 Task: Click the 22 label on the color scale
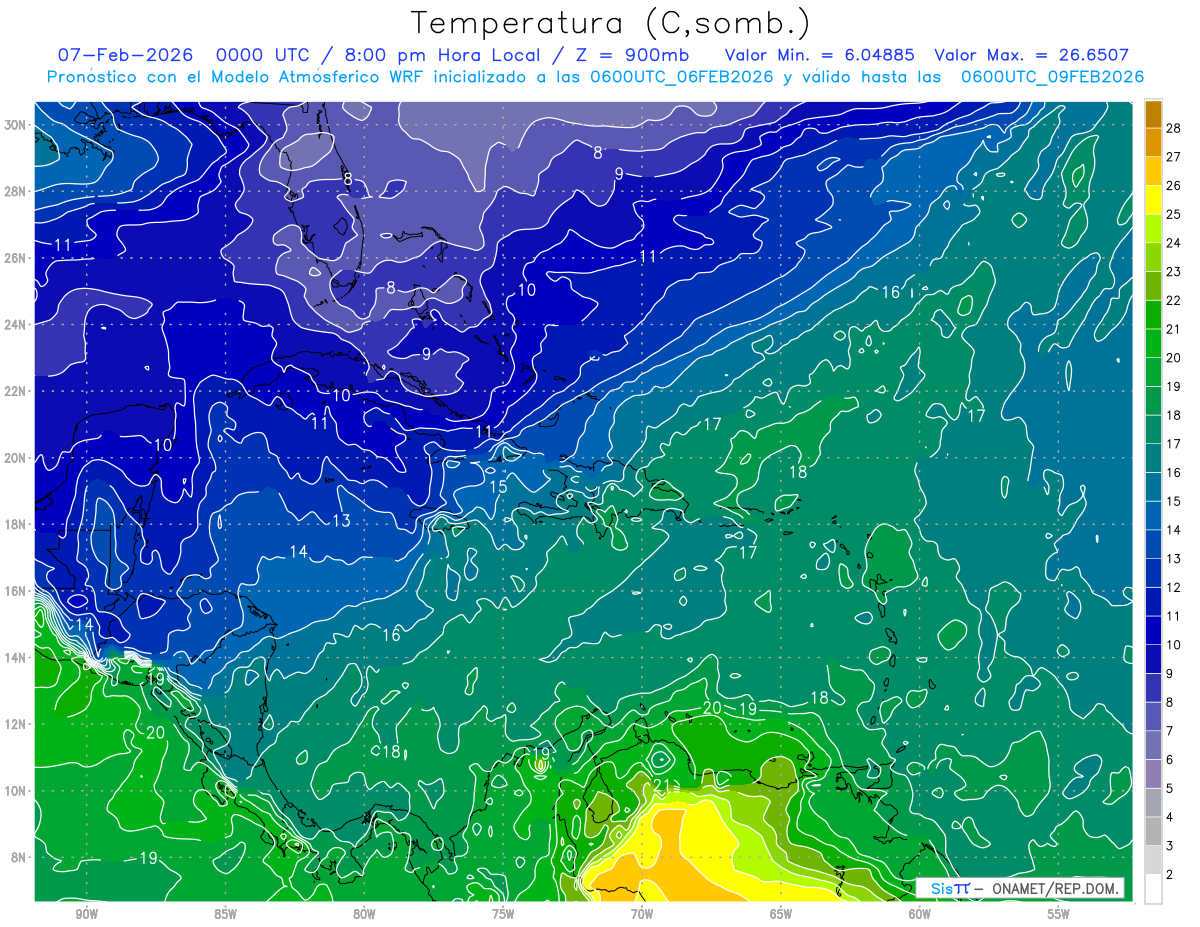pos(1174,300)
